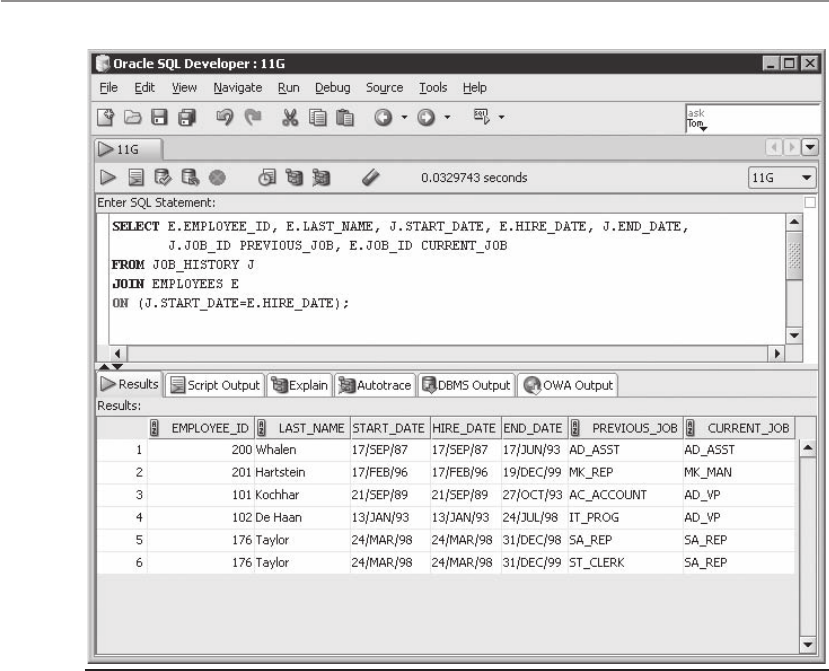Open the tab list dropdown arrow
Viewport: 829px width, 671px height.
pyautogui.click(x=810, y=148)
